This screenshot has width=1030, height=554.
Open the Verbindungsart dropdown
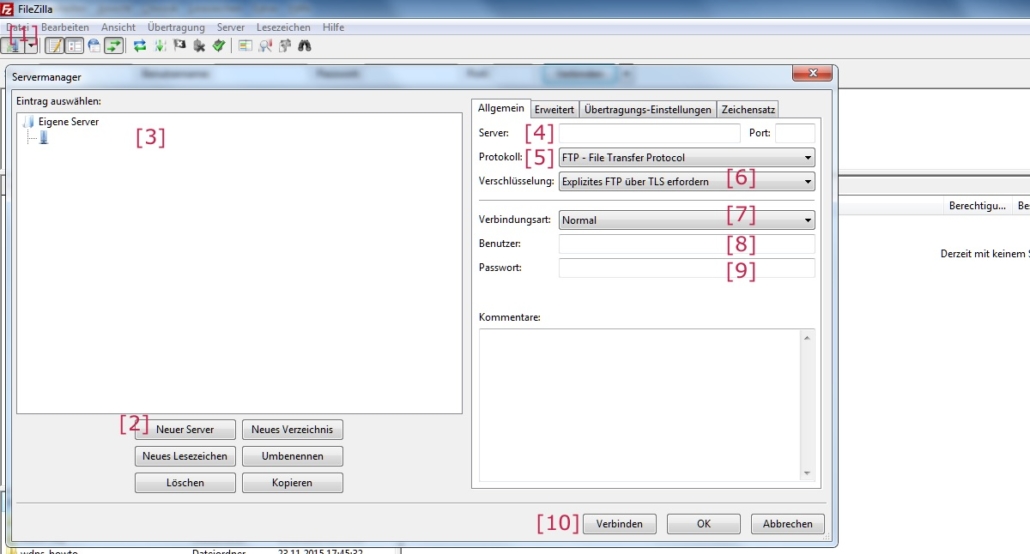[686, 220]
